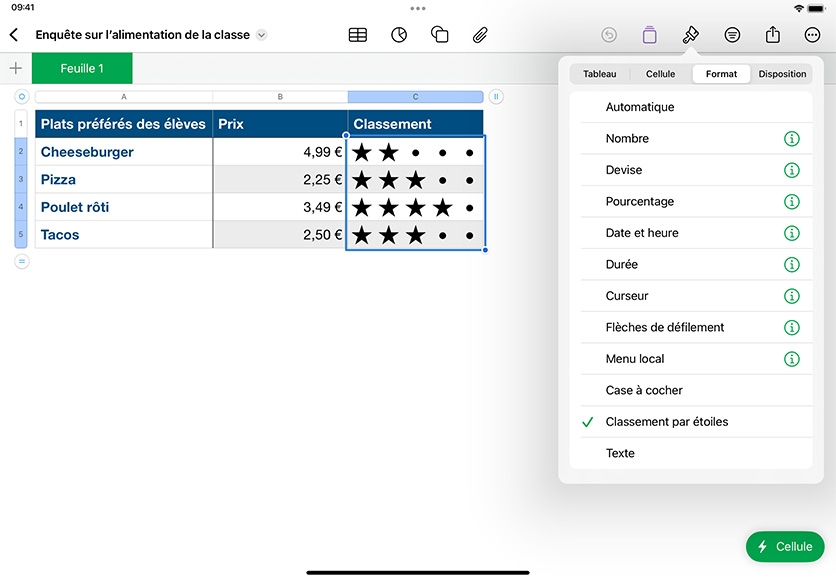The width and height of the screenshot is (836, 580).
Task: Tap the row add handle below row 5
Action: (x=21, y=261)
